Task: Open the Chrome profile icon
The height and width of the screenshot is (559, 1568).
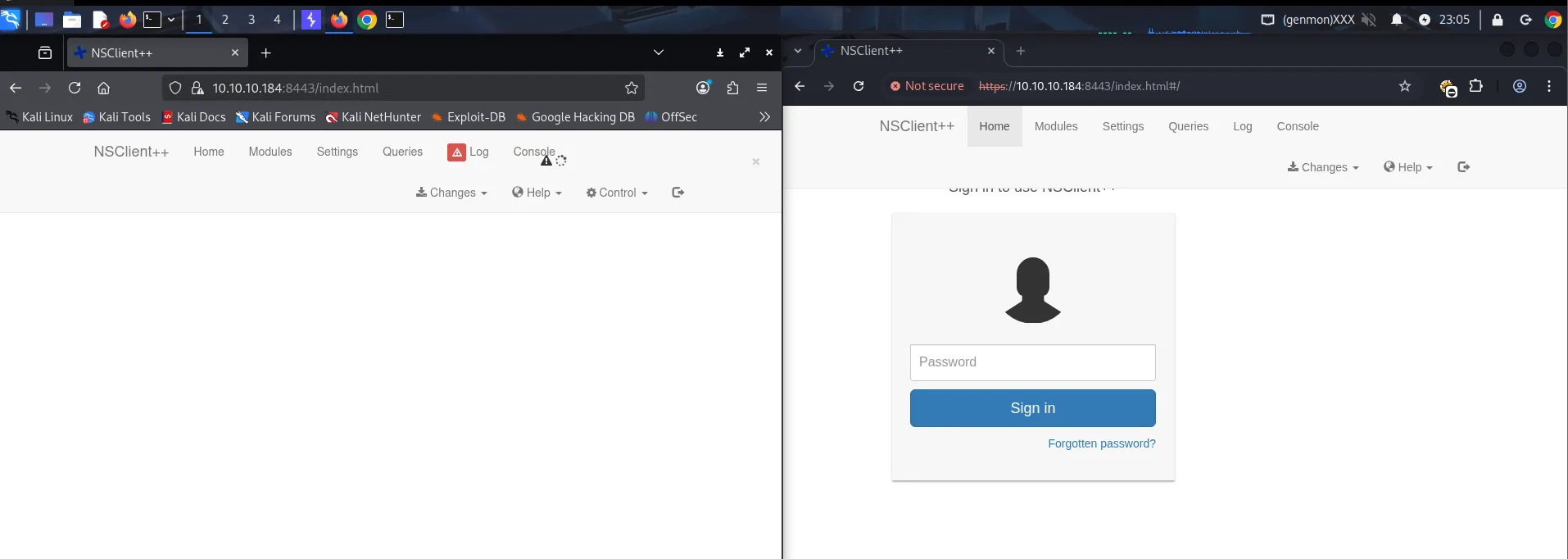Action: pos(1520,86)
